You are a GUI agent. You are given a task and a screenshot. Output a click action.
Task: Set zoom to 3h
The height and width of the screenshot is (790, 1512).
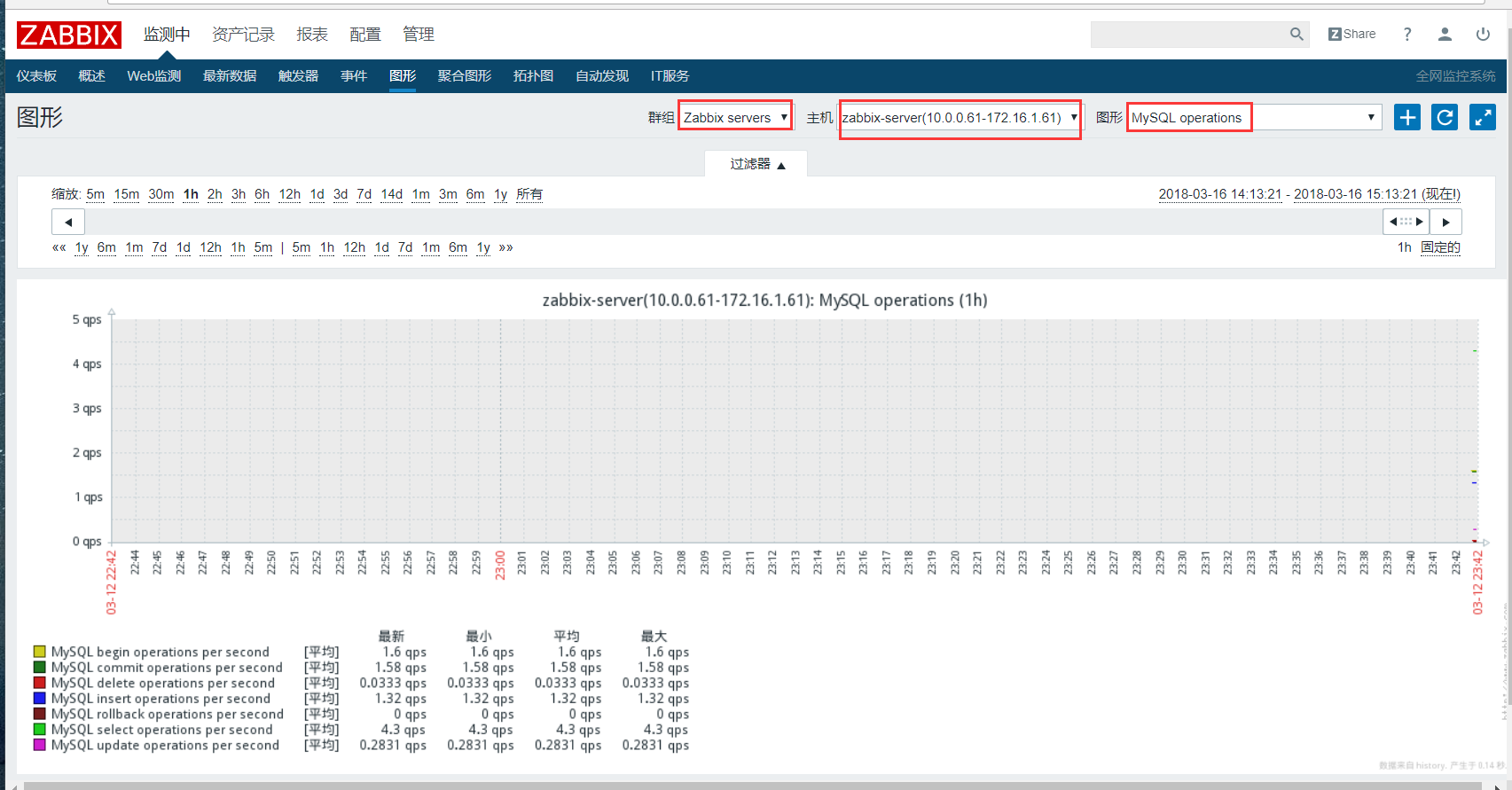point(239,194)
